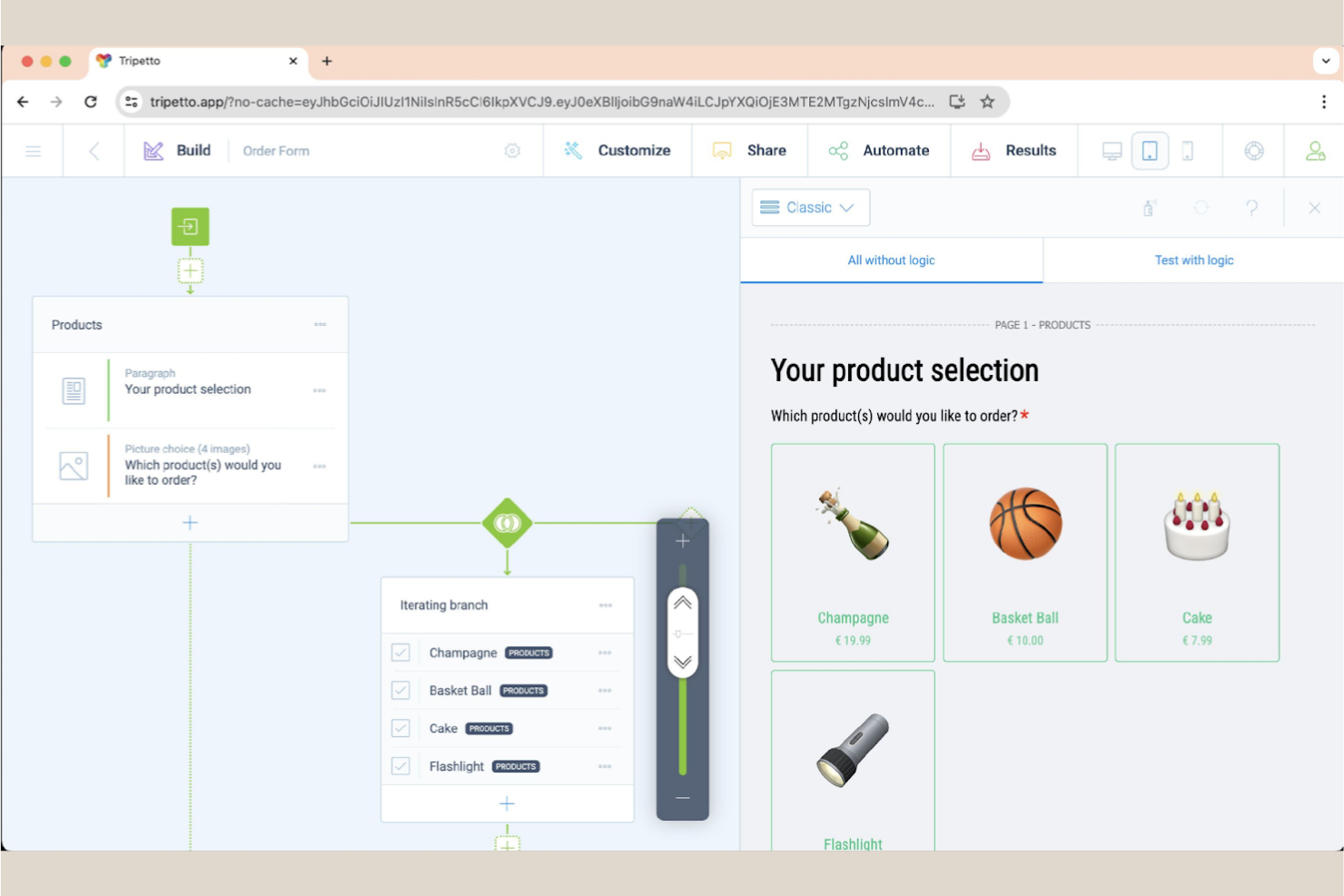Image resolution: width=1344 pixels, height=896 pixels.
Task: Check the Champagne item in Iterating branch
Action: (x=400, y=652)
